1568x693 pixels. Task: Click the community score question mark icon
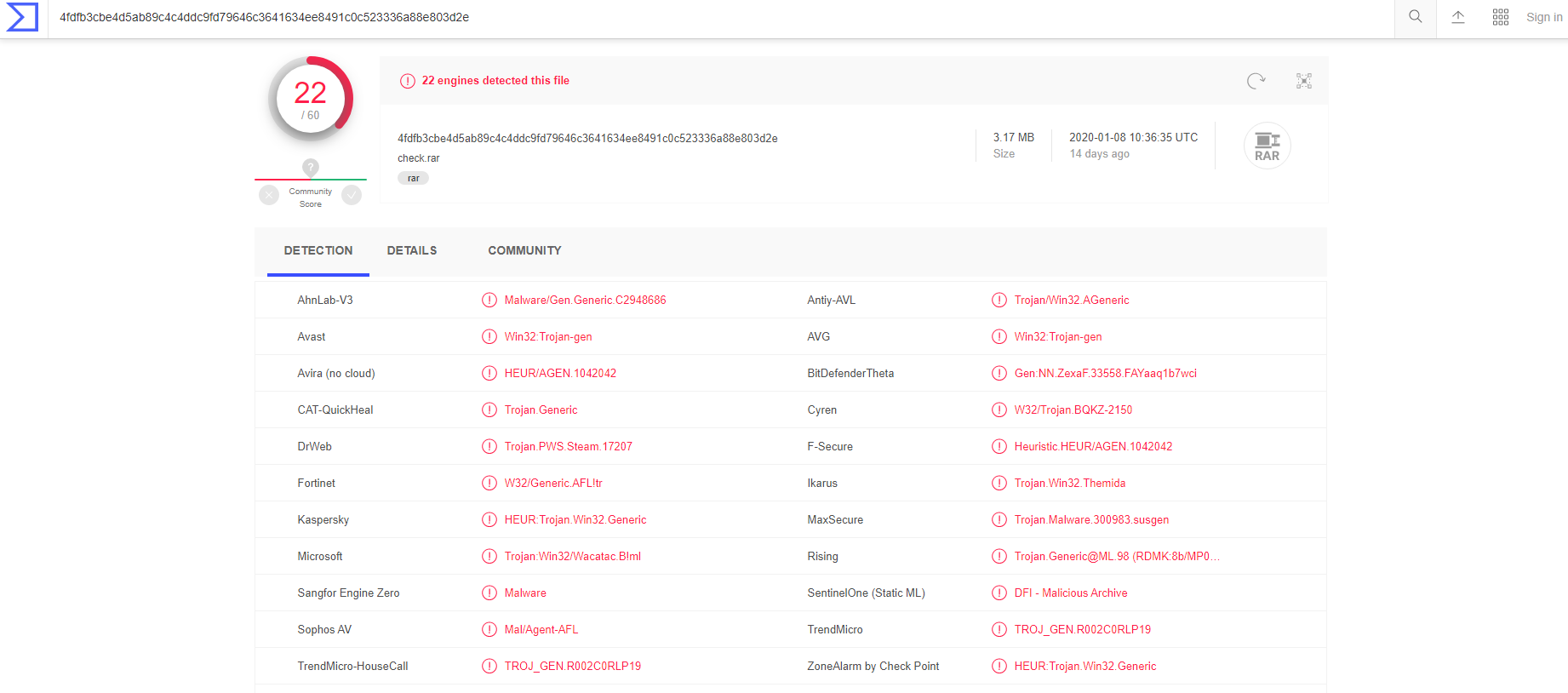click(311, 167)
